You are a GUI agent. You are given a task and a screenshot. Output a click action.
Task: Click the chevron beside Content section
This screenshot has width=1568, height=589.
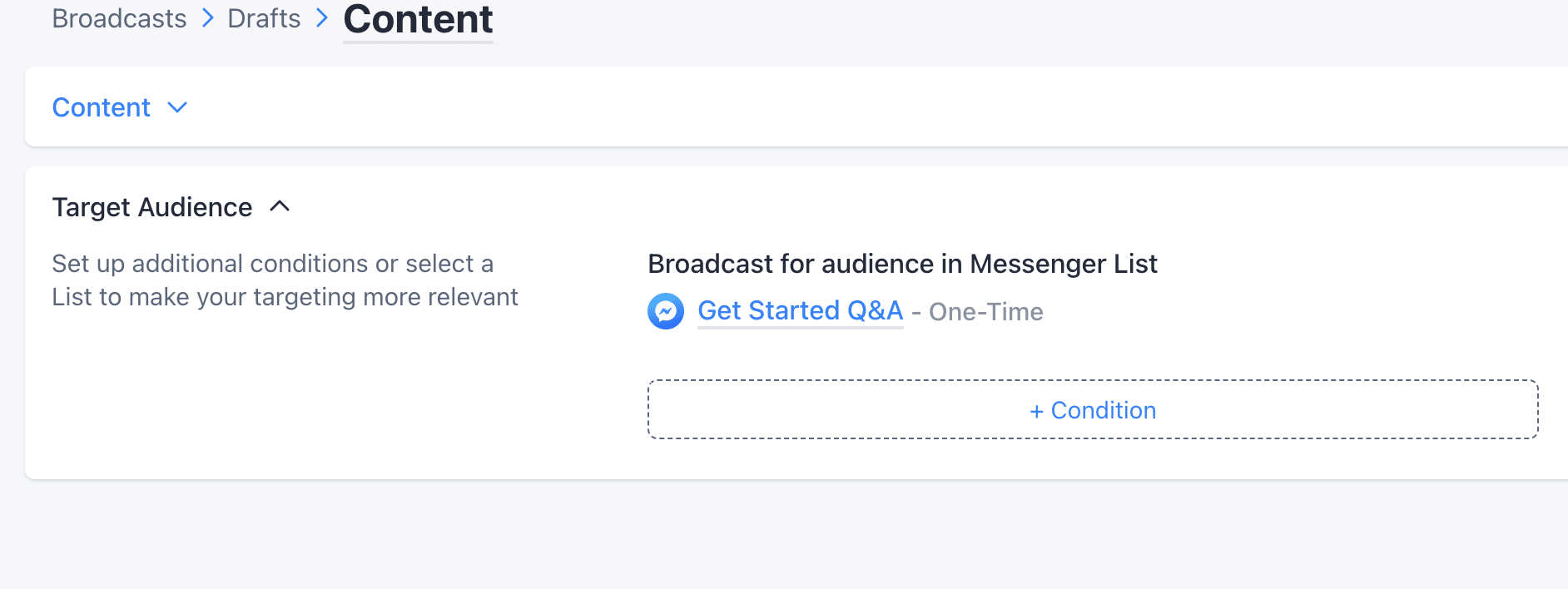pyautogui.click(x=177, y=107)
